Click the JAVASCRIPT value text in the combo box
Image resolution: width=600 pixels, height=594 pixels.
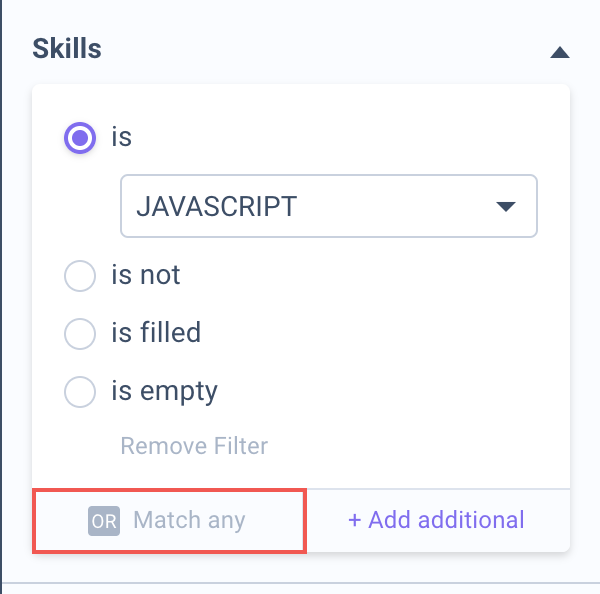point(216,207)
